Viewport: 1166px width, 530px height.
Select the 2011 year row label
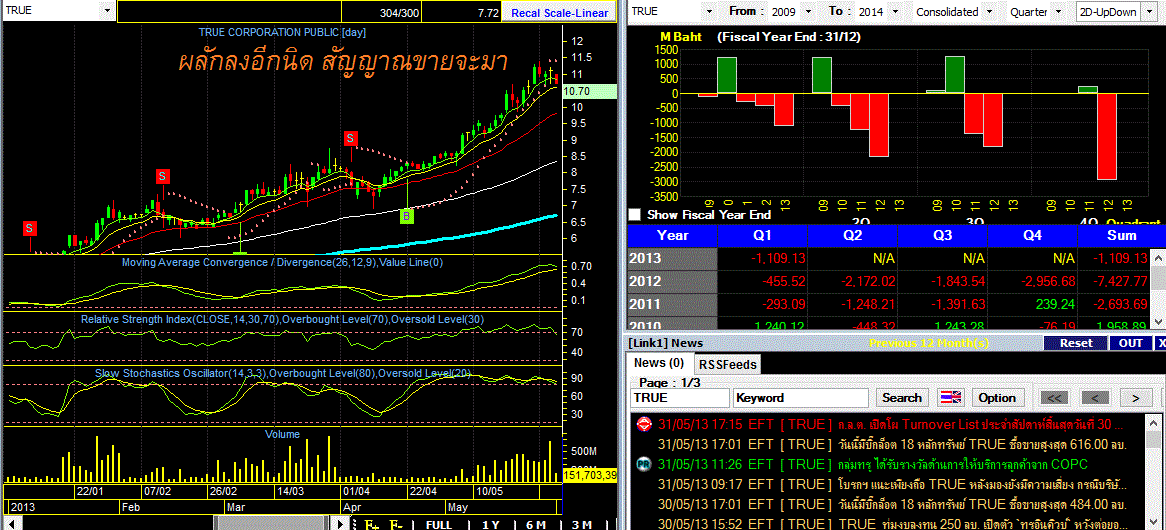coord(672,303)
